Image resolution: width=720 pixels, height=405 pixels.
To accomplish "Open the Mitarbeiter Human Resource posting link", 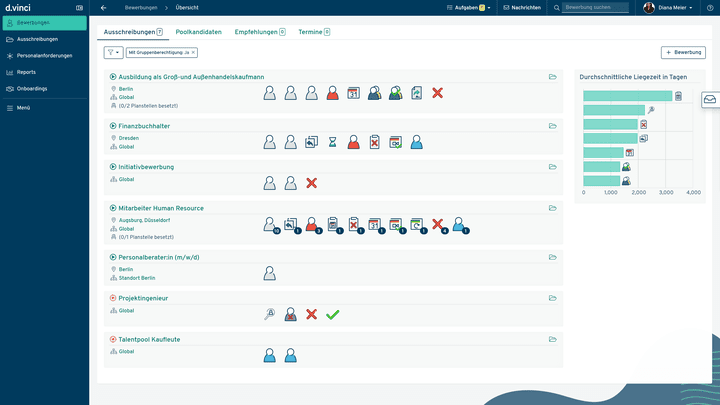I will (161, 208).
